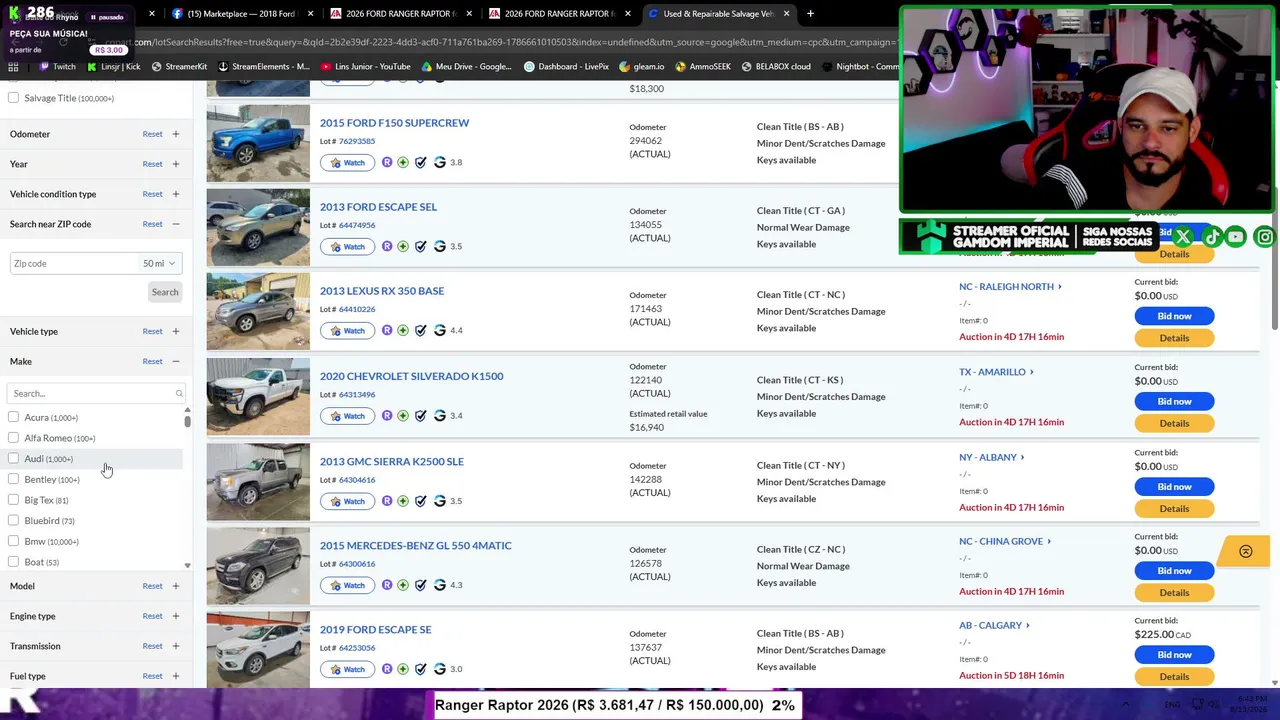Open the Twitch bookmark

coord(57,67)
